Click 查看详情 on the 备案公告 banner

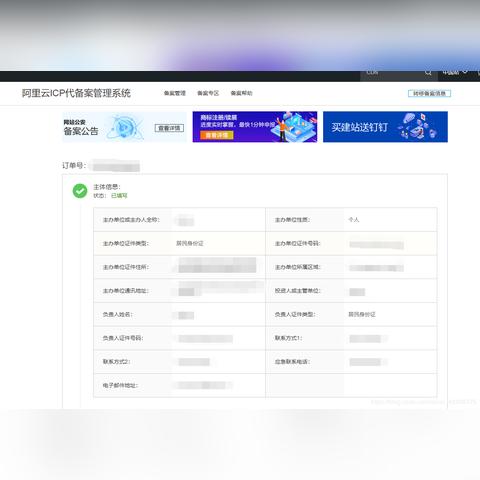point(169,128)
